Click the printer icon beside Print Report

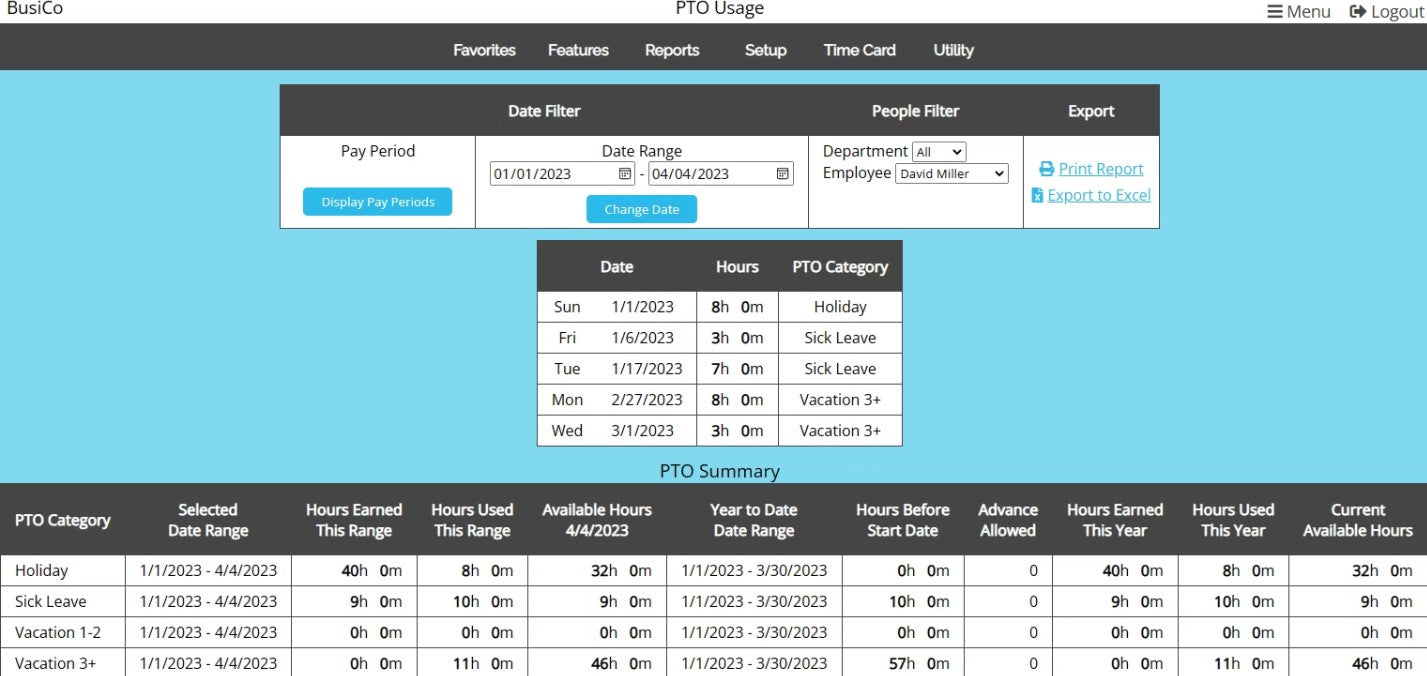pos(1046,169)
